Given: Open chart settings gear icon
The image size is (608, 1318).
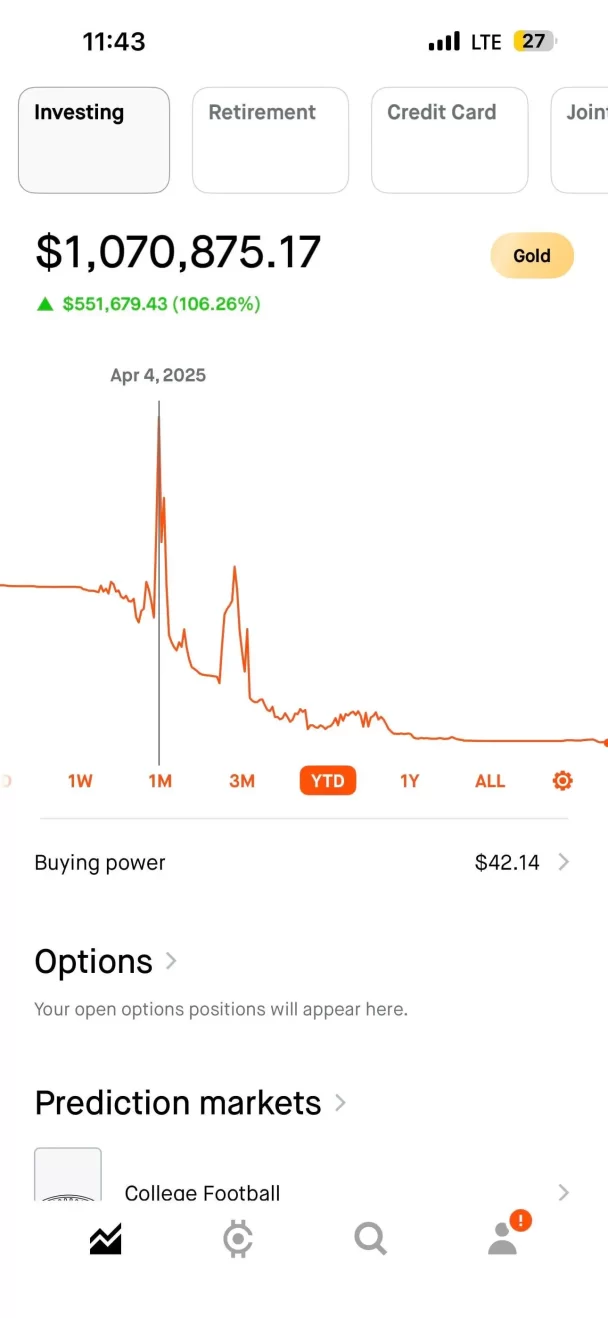Looking at the screenshot, I should (x=562, y=781).
